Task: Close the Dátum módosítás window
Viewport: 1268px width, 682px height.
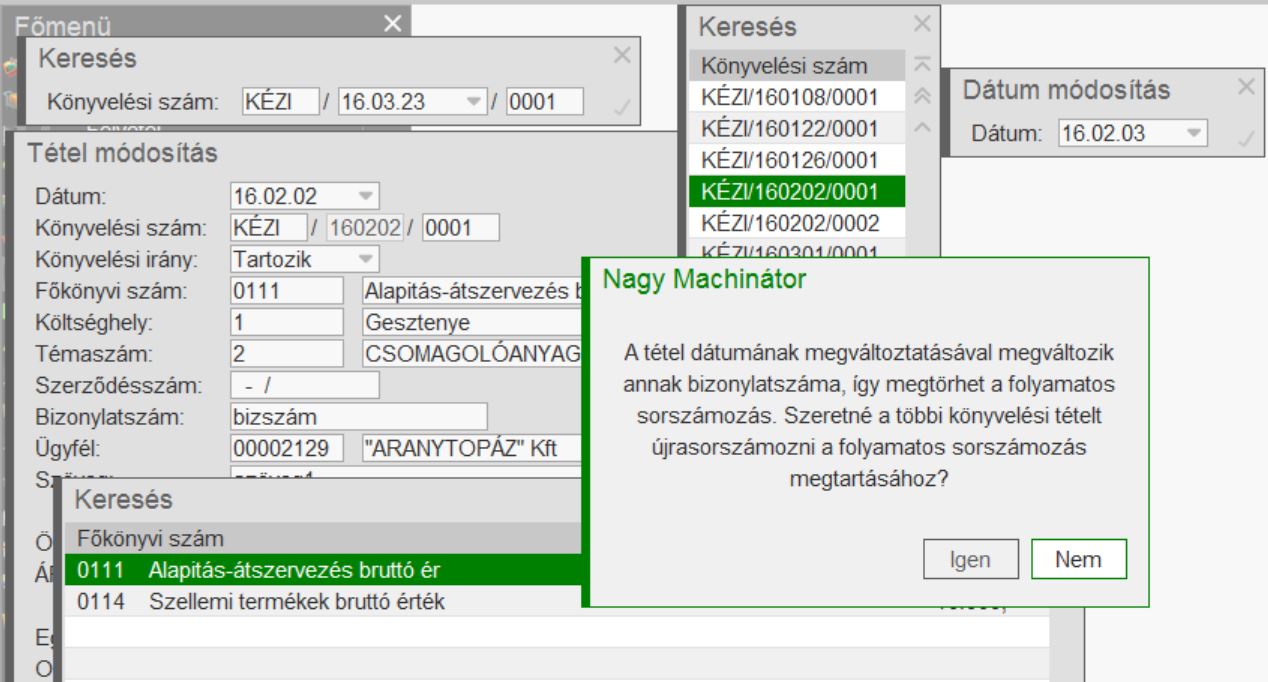Action: [1246, 87]
